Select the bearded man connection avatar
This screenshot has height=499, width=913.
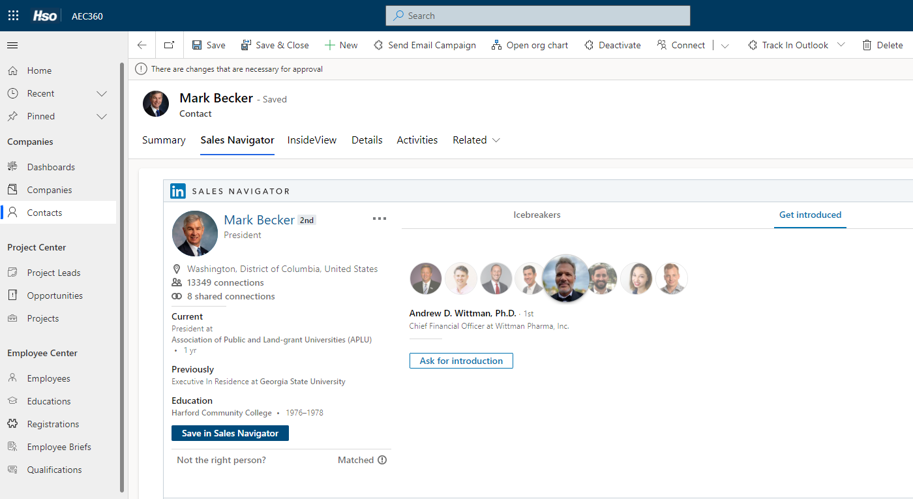click(602, 278)
